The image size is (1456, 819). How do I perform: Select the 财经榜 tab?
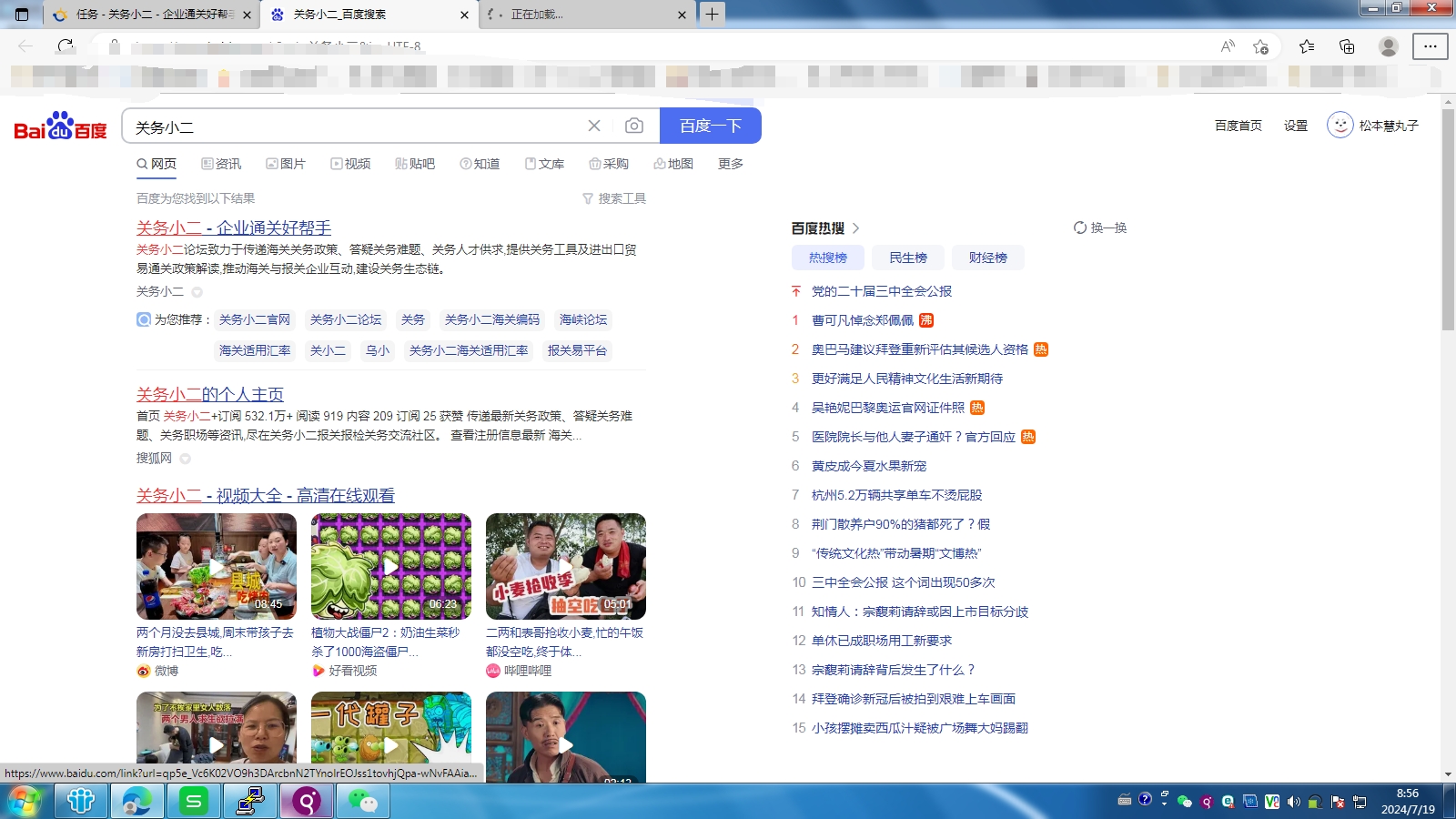click(x=988, y=258)
